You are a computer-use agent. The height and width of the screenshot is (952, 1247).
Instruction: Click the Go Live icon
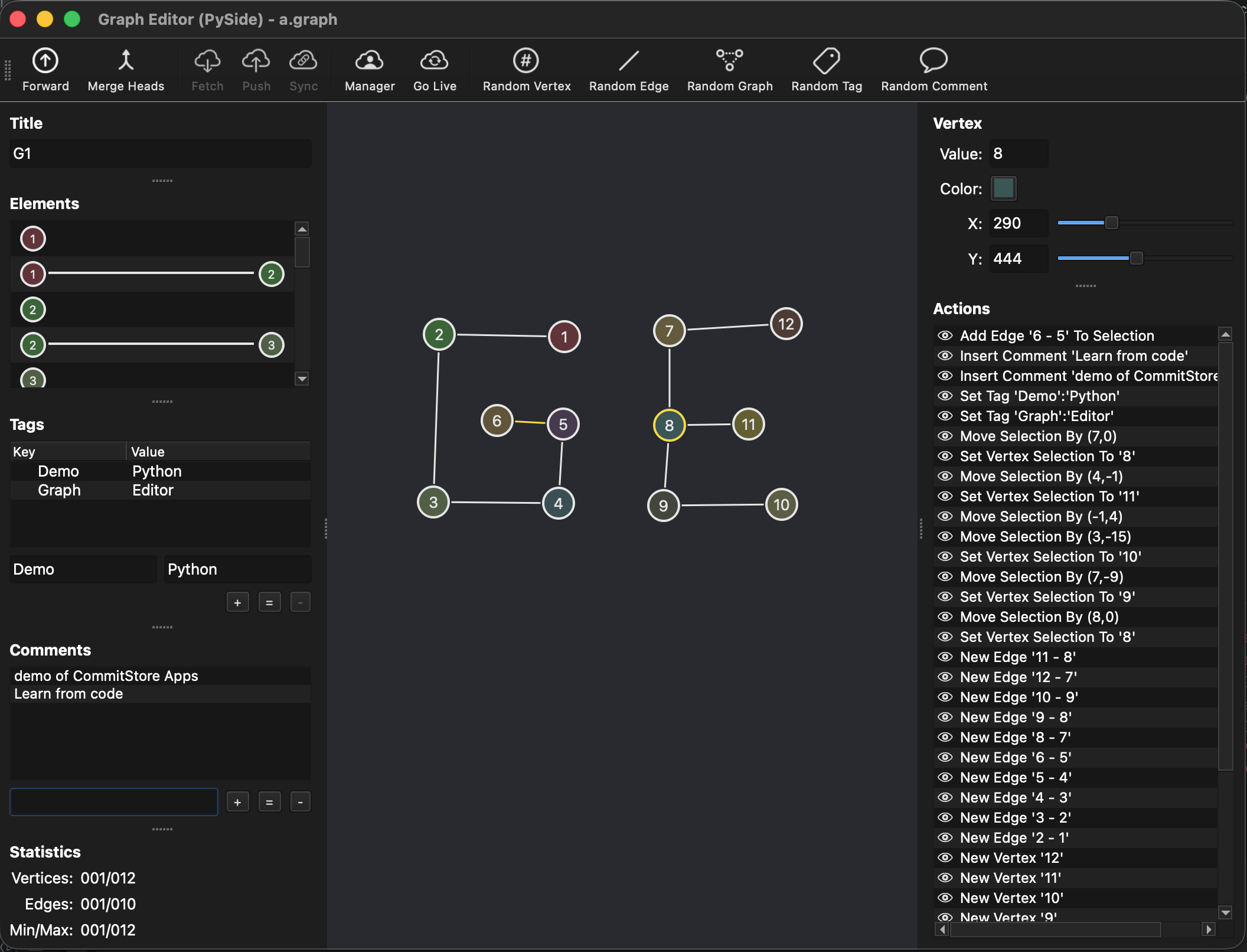(x=435, y=61)
